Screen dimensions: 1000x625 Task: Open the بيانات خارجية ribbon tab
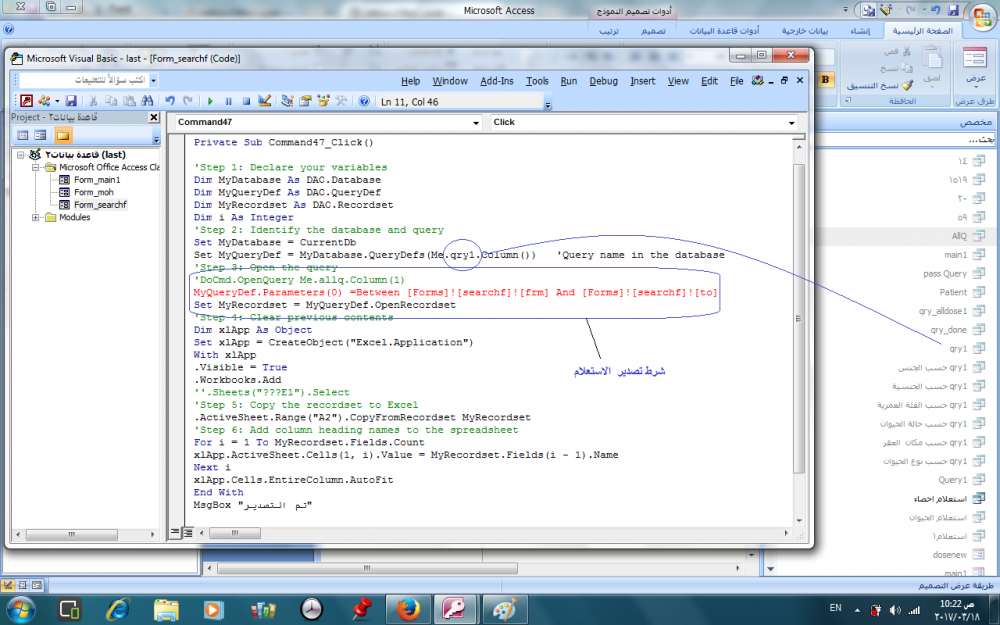[805, 31]
